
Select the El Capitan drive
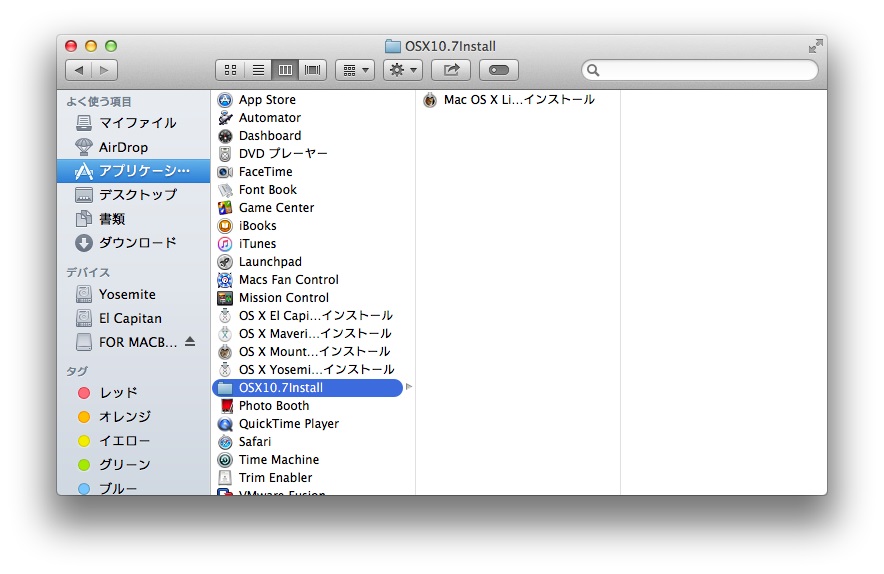coord(134,319)
